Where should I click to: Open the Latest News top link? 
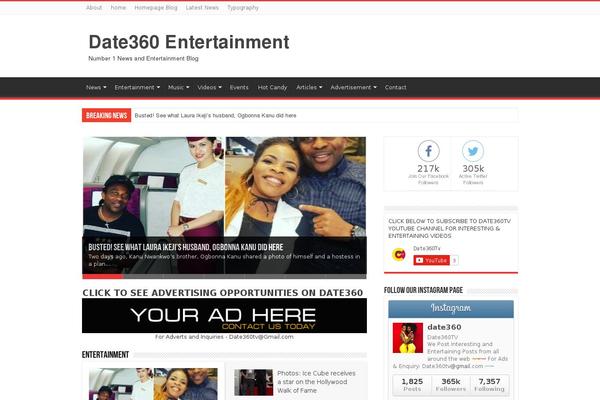pyautogui.click(x=202, y=8)
